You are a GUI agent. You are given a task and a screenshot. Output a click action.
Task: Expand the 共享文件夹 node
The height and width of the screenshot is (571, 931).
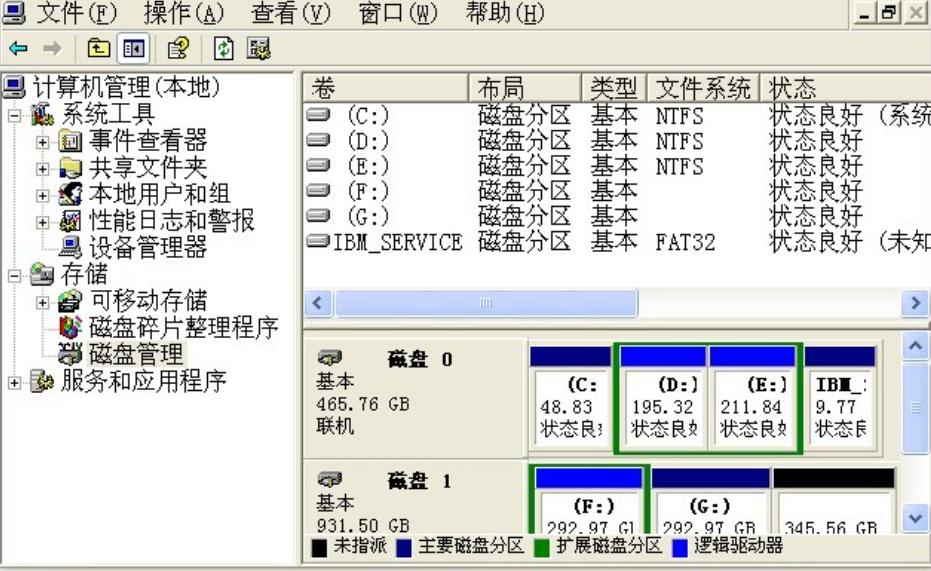(42, 169)
